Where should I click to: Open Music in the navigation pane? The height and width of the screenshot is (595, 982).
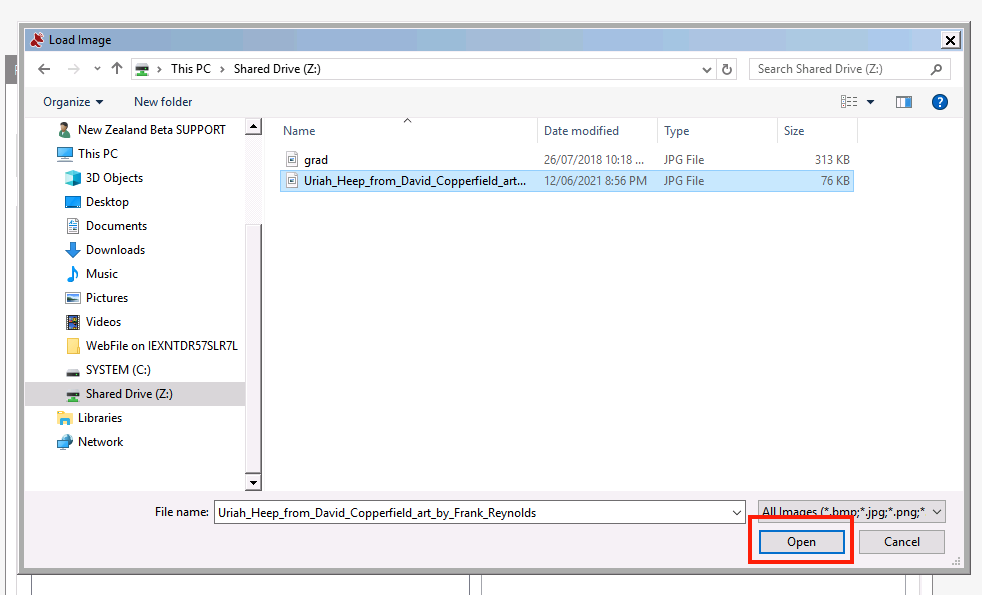[x=91, y=274]
